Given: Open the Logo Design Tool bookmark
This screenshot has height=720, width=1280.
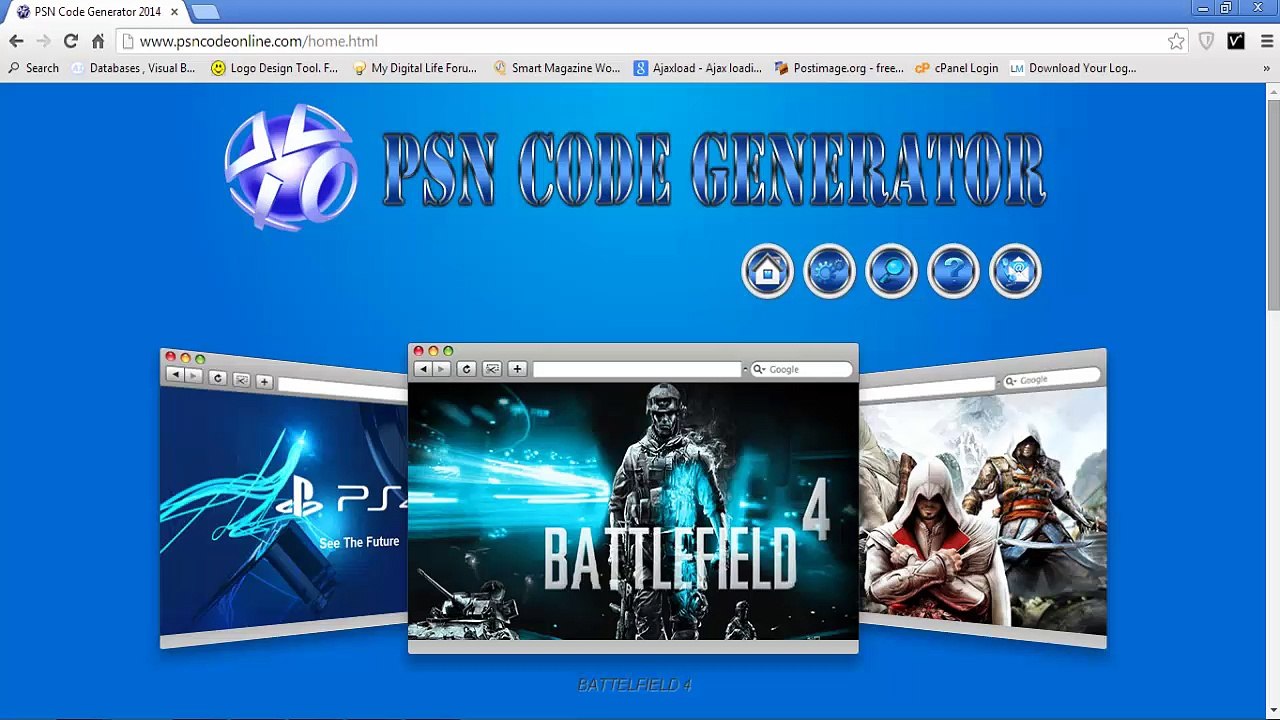Looking at the screenshot, I should [275, 68].
